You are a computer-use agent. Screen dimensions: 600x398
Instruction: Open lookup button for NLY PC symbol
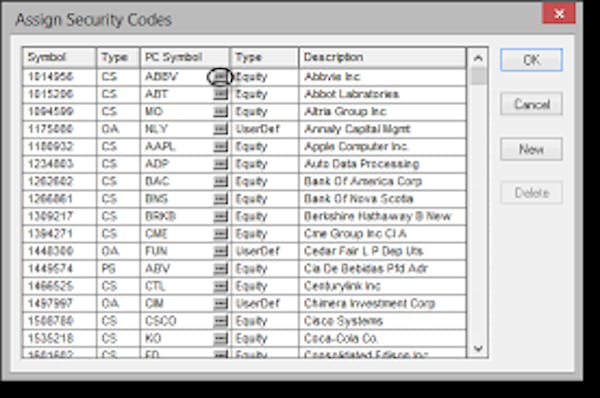pyautogui.click(x=220, y=129)
